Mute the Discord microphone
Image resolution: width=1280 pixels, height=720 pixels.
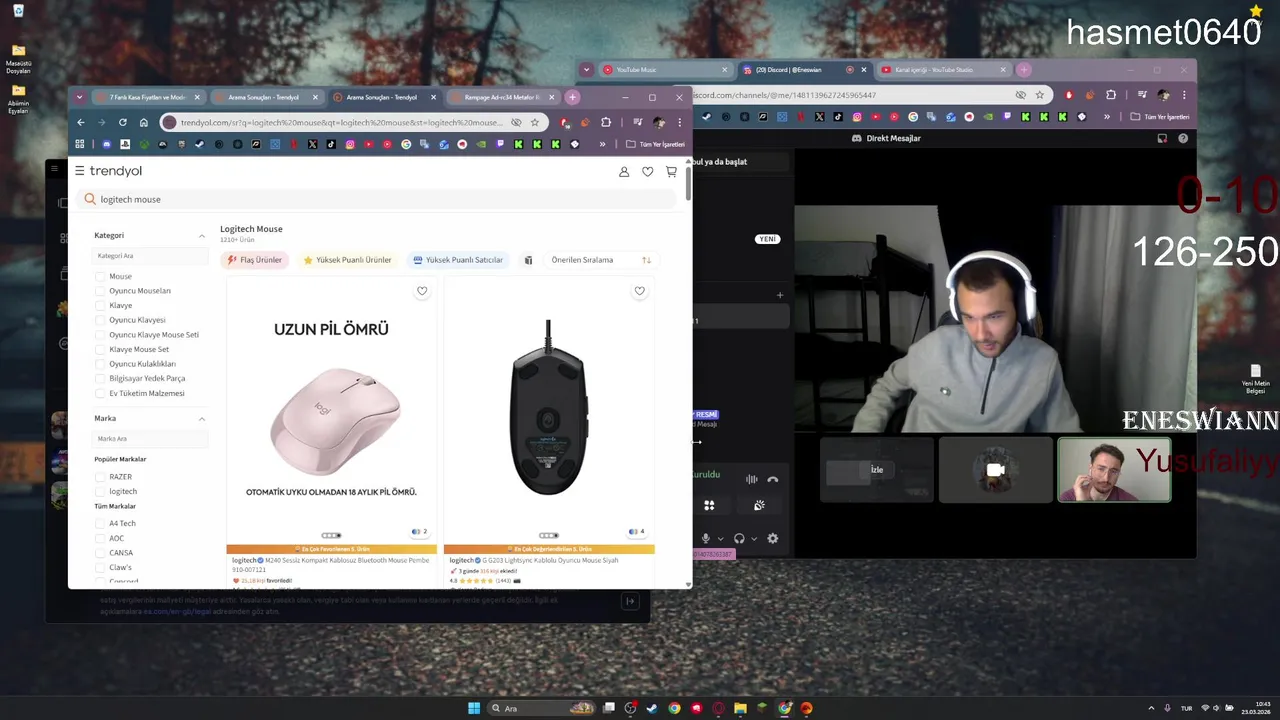706,538
